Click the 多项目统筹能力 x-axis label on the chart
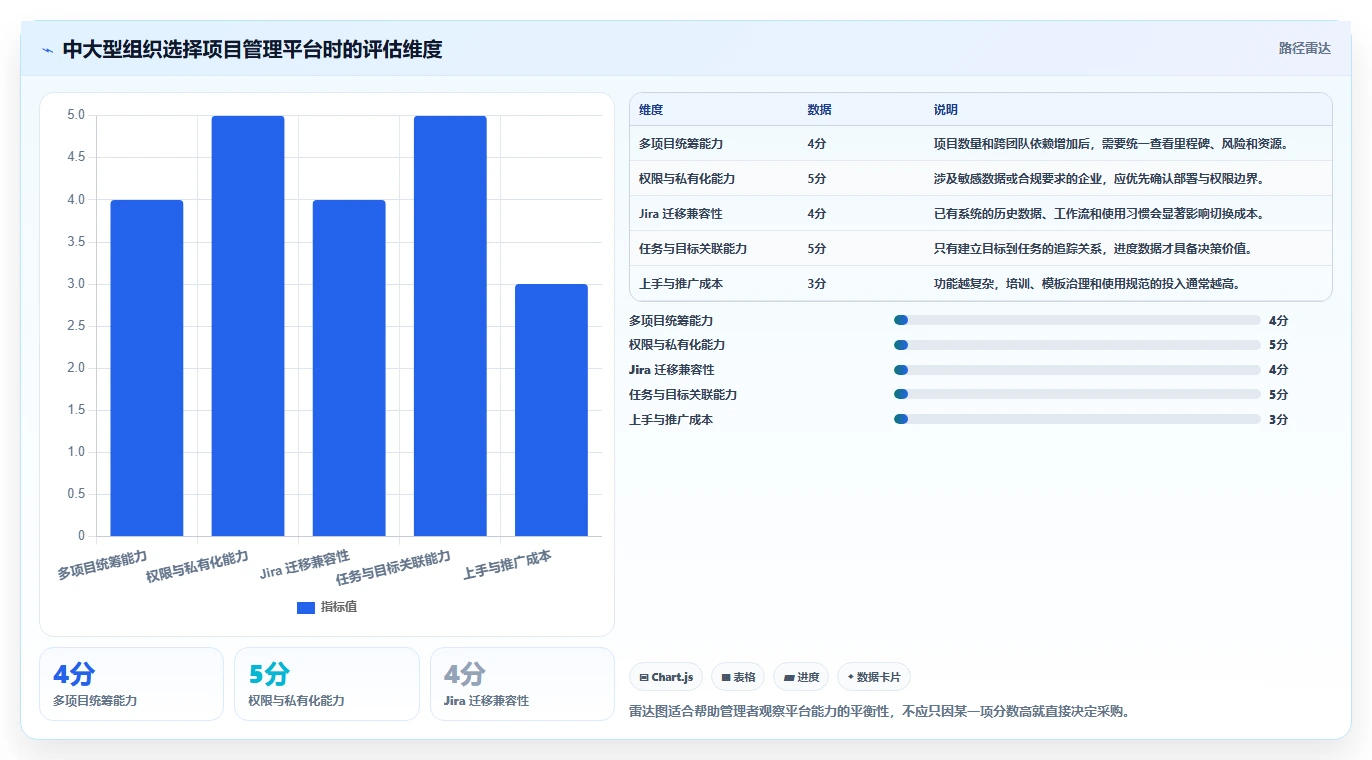The image size is (1372, 760). point(102,565)
